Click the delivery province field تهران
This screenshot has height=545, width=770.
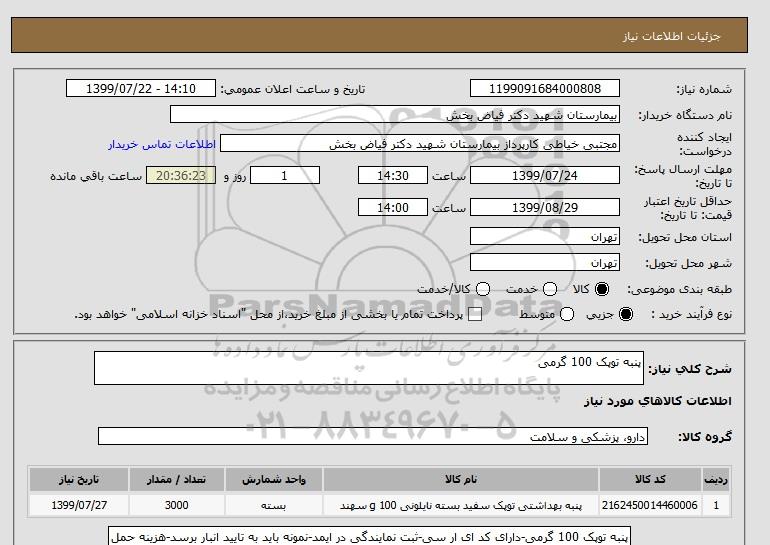[545, 236]
